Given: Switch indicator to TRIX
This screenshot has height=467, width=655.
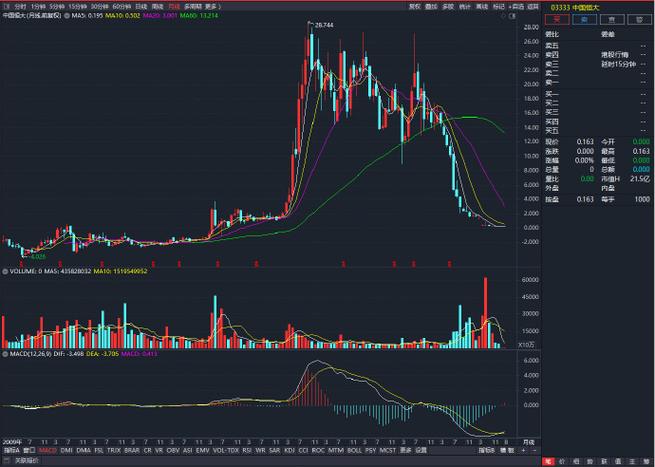Looking at the screenshot, I should (114, 450).
